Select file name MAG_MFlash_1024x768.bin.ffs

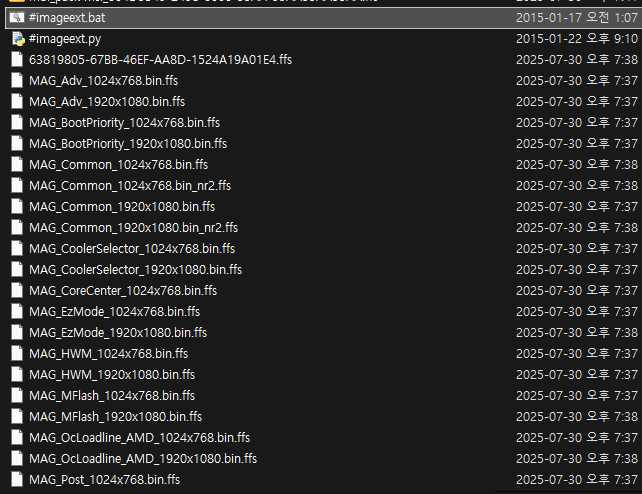click(112, 396)
